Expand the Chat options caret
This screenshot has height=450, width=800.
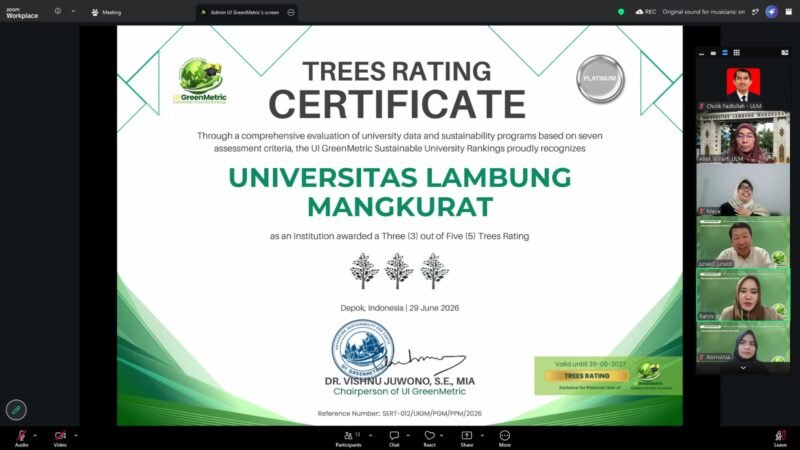coord(408,436)
